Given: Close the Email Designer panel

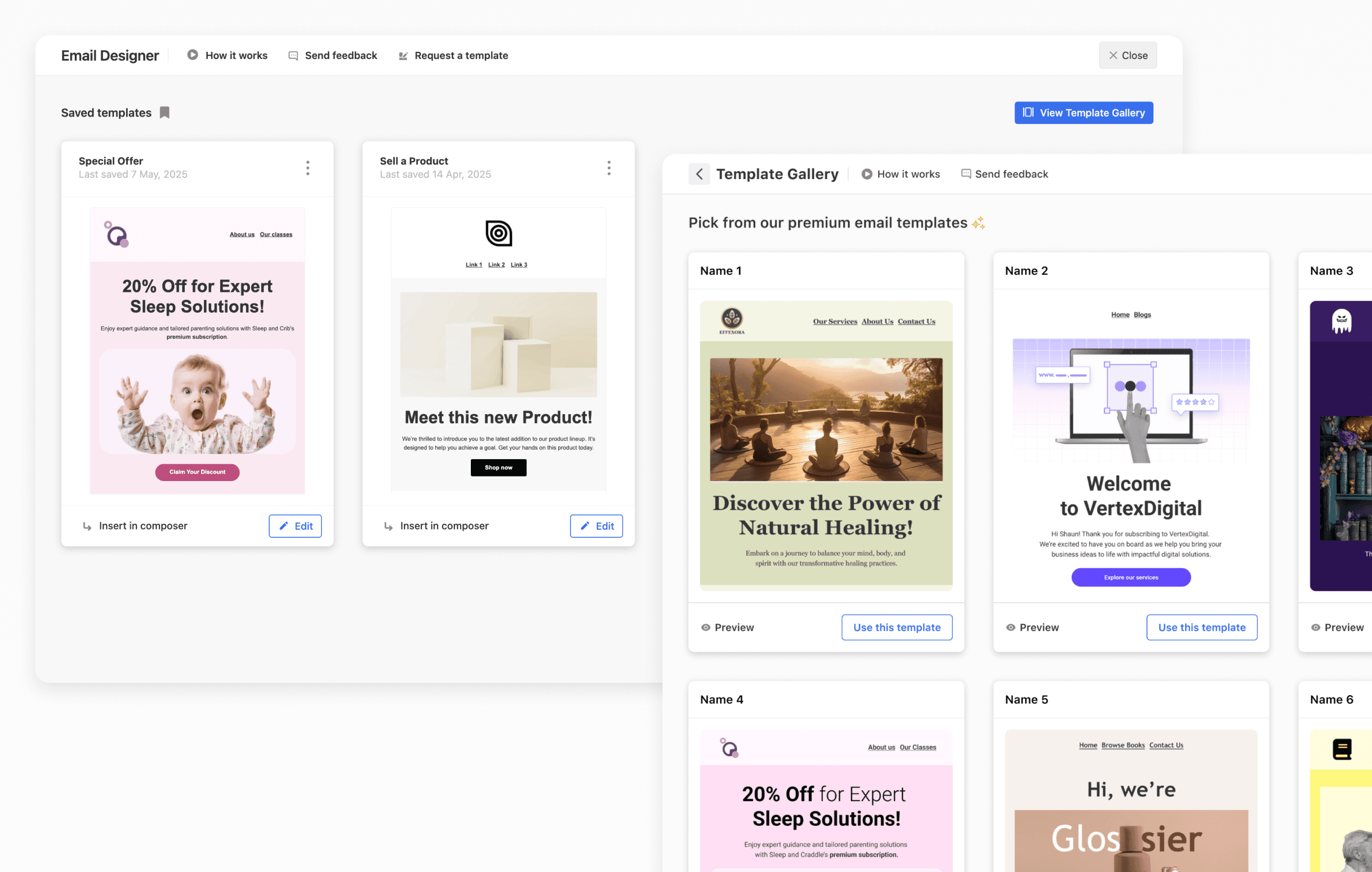Looking at the screenshot, I should tap(1128, 55).
